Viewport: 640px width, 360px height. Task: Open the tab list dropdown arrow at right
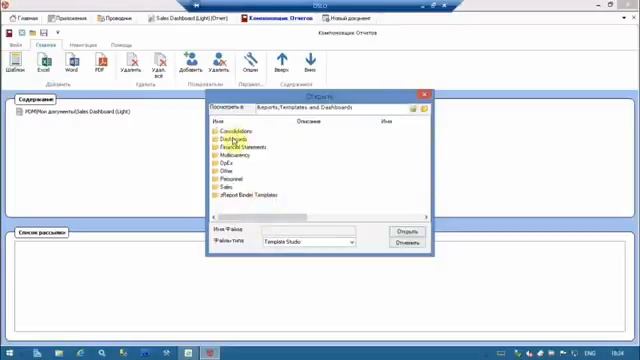click(x=624, y=18)
